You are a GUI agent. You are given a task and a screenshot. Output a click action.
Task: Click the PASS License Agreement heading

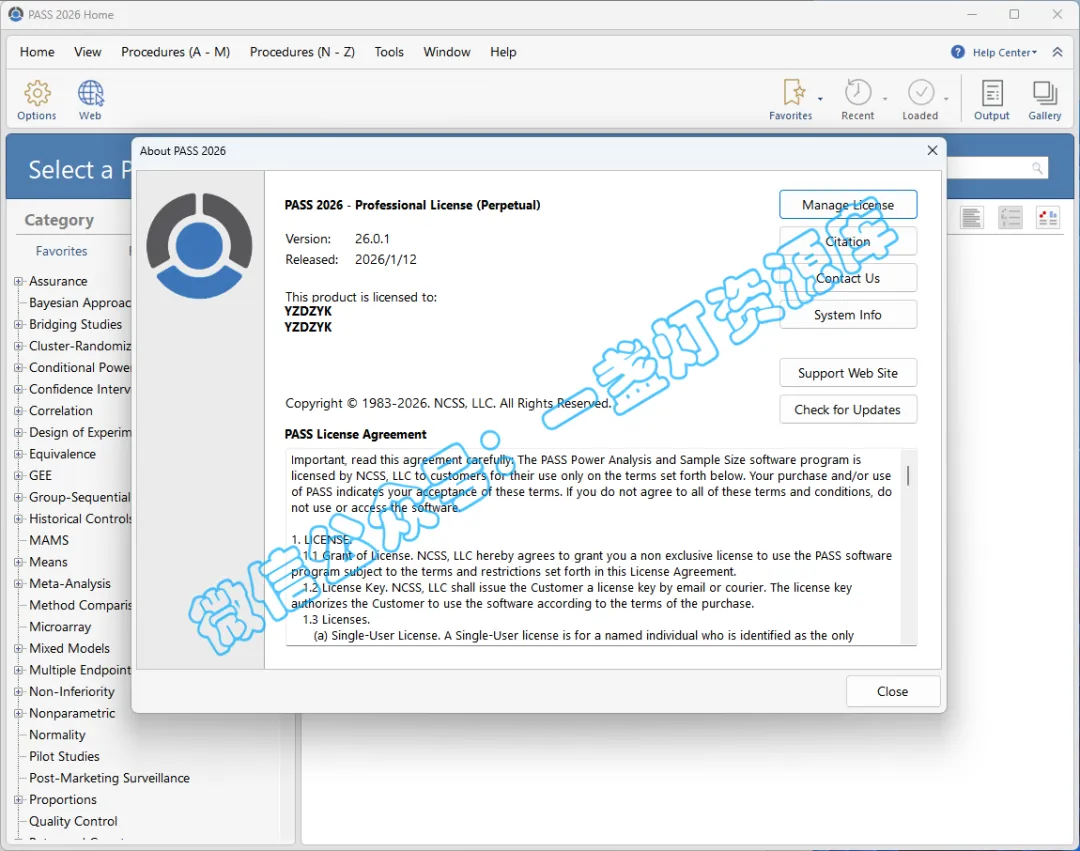[x=355, y=434]
